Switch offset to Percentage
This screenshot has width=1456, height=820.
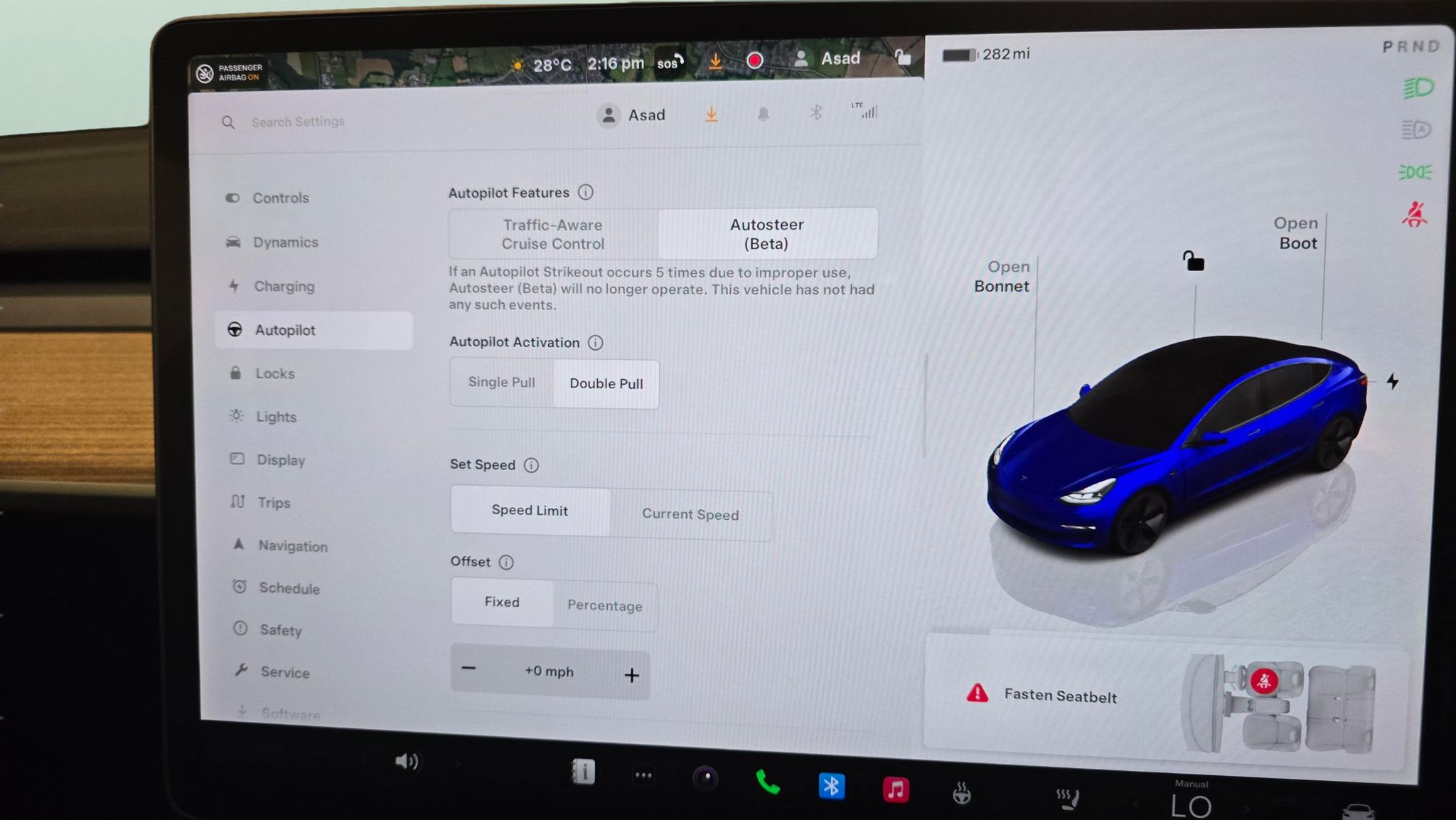(x=605, y=606)
